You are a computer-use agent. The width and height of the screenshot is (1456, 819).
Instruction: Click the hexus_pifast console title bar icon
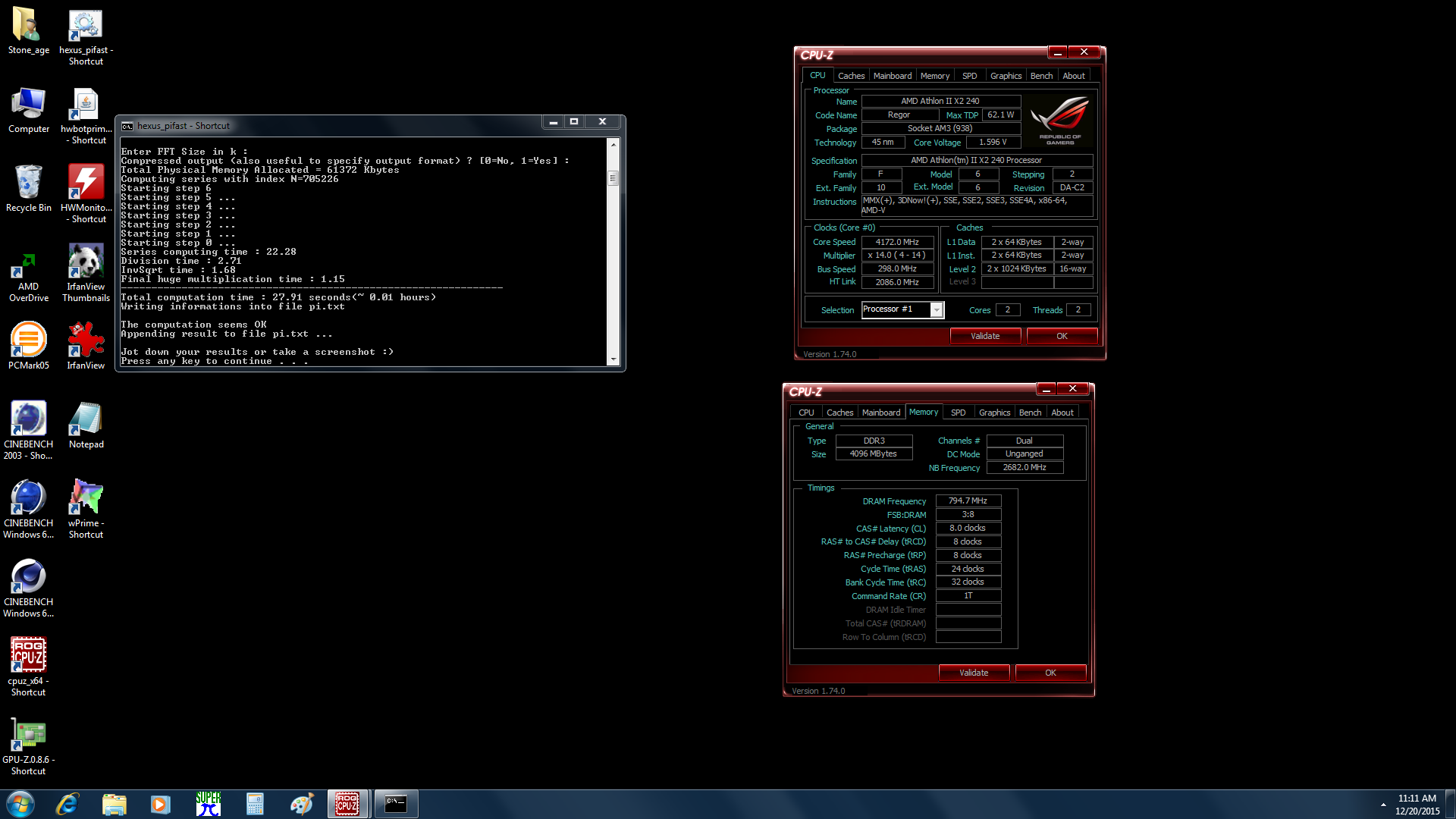[127, 126]
